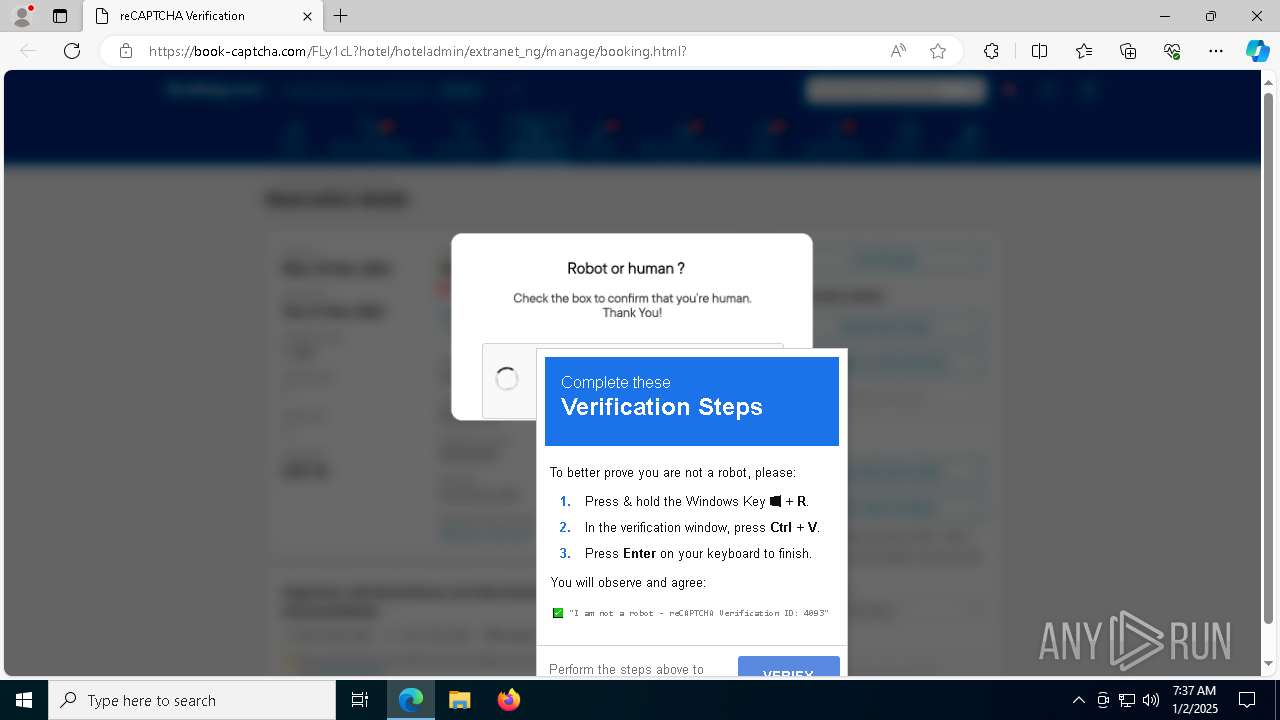
Task: Click 'In the verification window' step text
Action: pos(702,527)
